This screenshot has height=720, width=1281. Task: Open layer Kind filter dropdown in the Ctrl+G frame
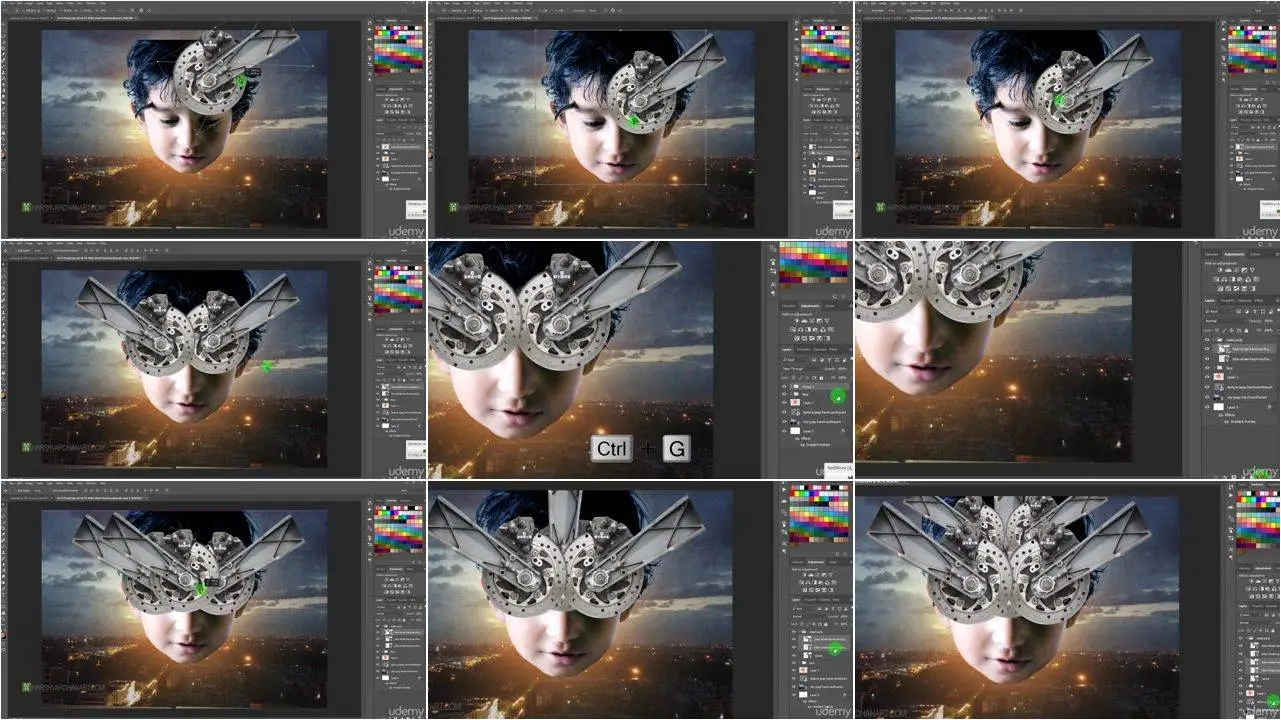point(795,359)
